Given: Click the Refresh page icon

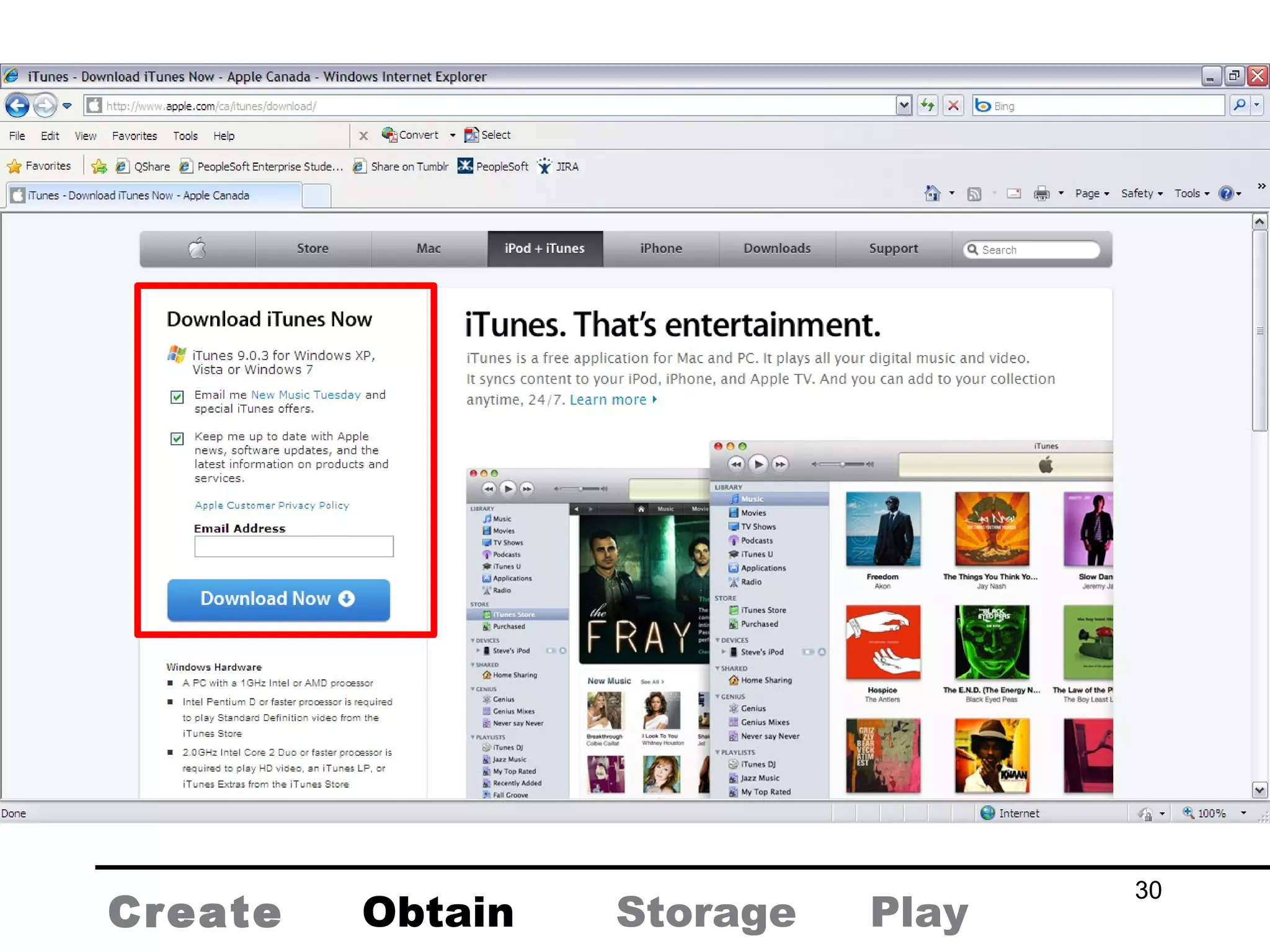Looking at the screenshot, I should [928, 106].
